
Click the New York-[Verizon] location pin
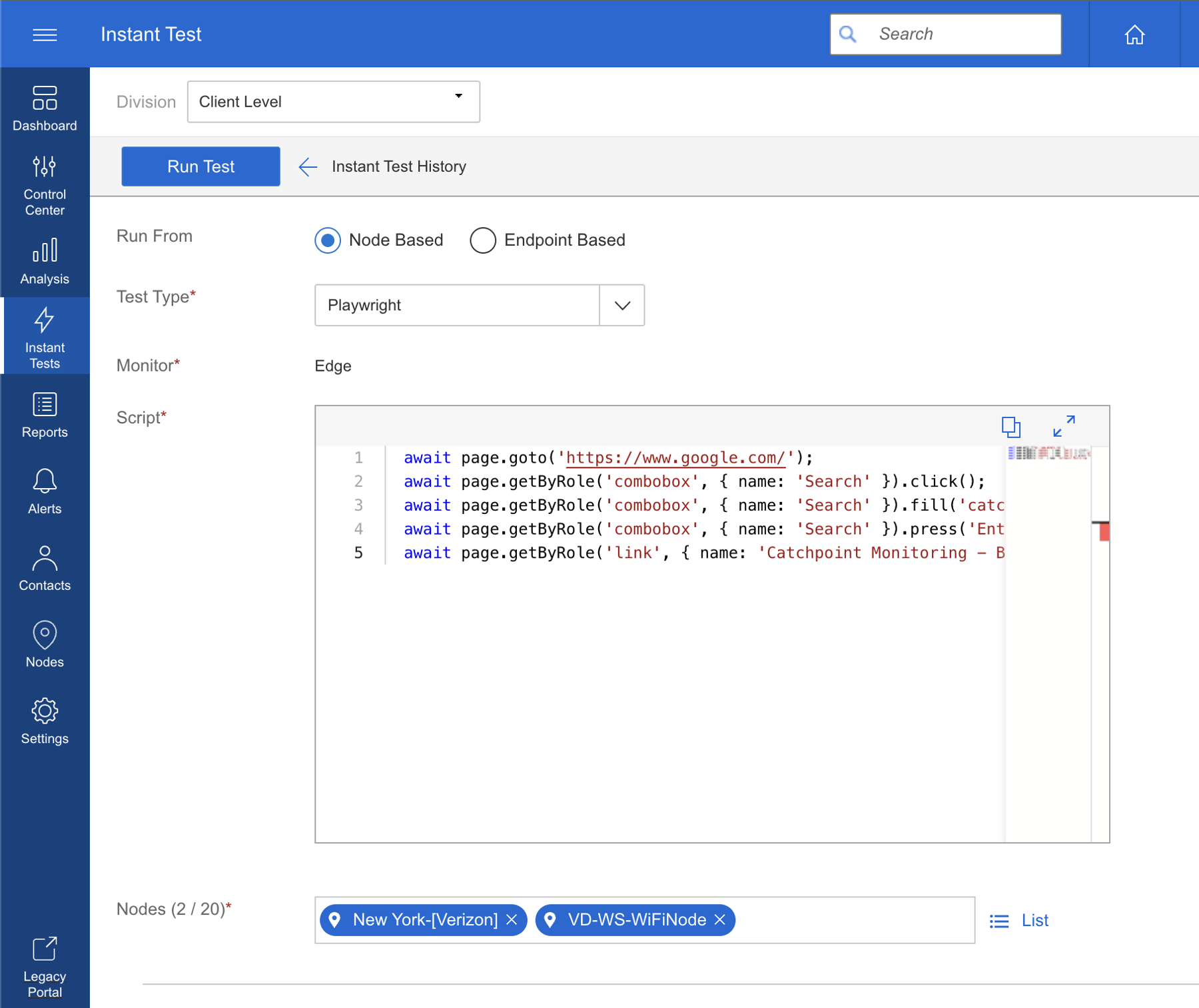(x=335, y=919)
